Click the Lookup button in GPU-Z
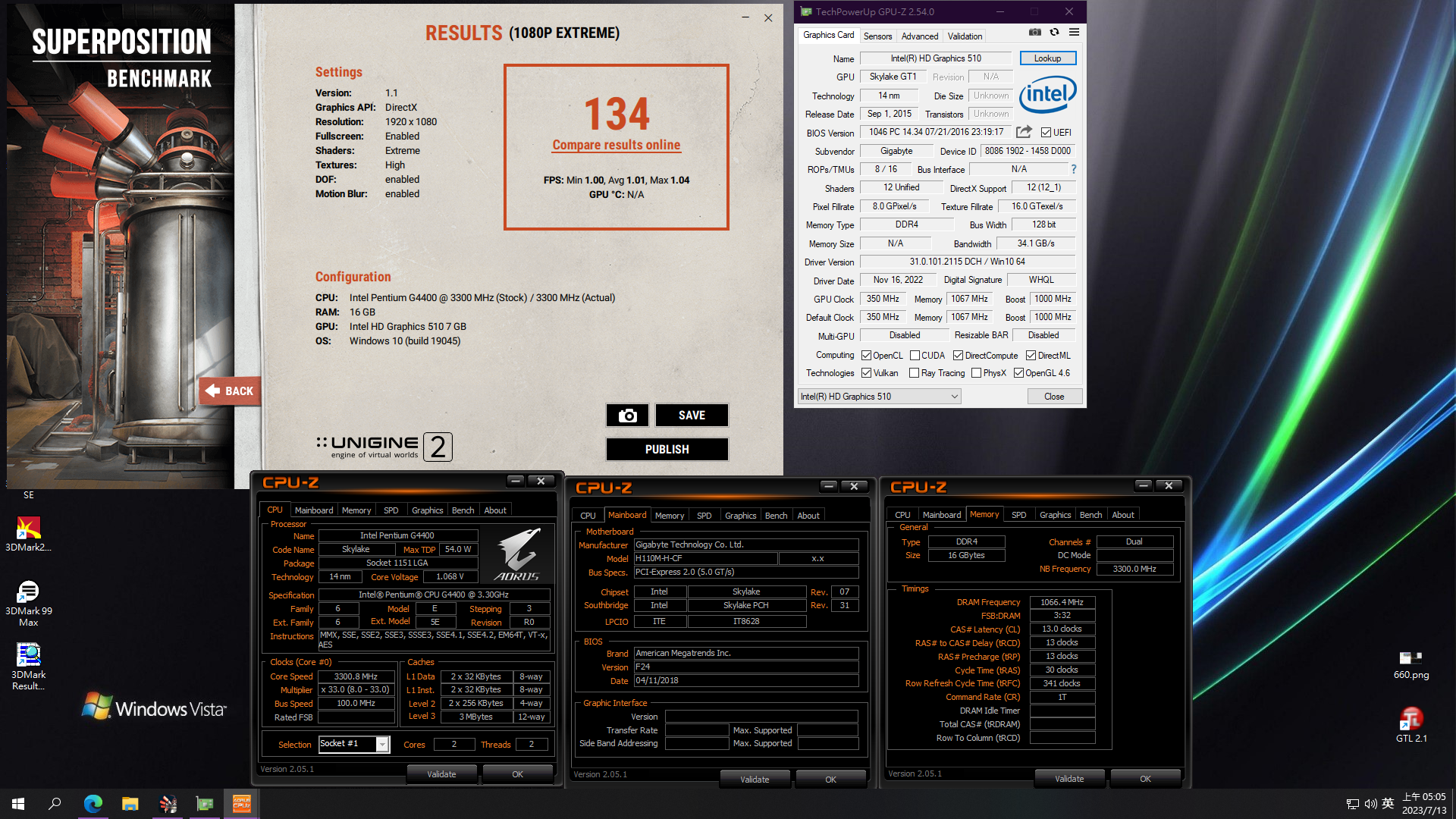 pyautogui.click(x=1047, y=58)
